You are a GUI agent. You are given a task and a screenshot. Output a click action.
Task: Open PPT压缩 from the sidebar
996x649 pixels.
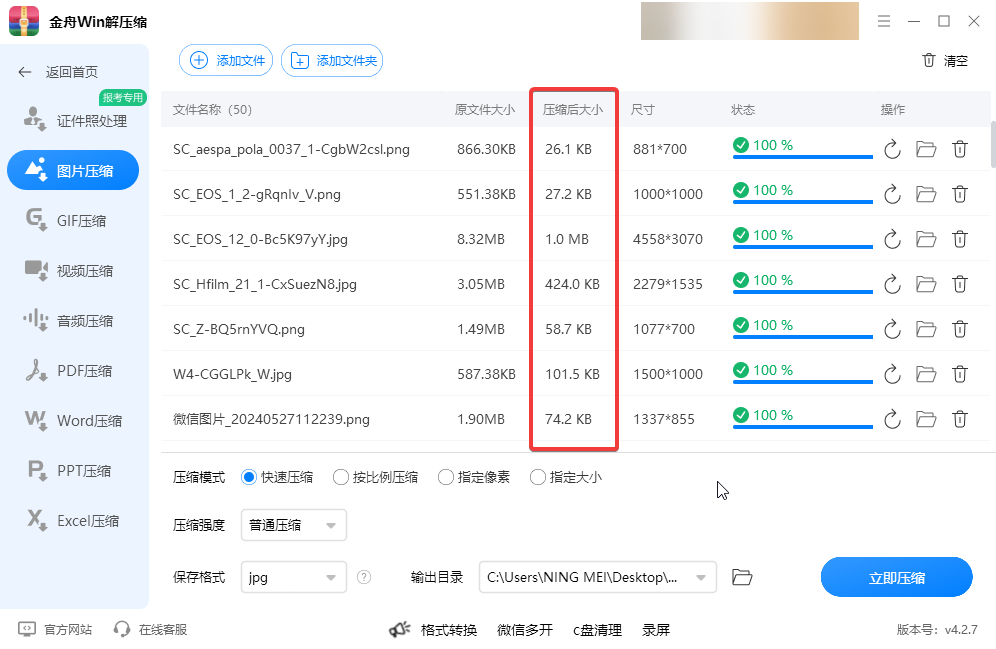73,471
